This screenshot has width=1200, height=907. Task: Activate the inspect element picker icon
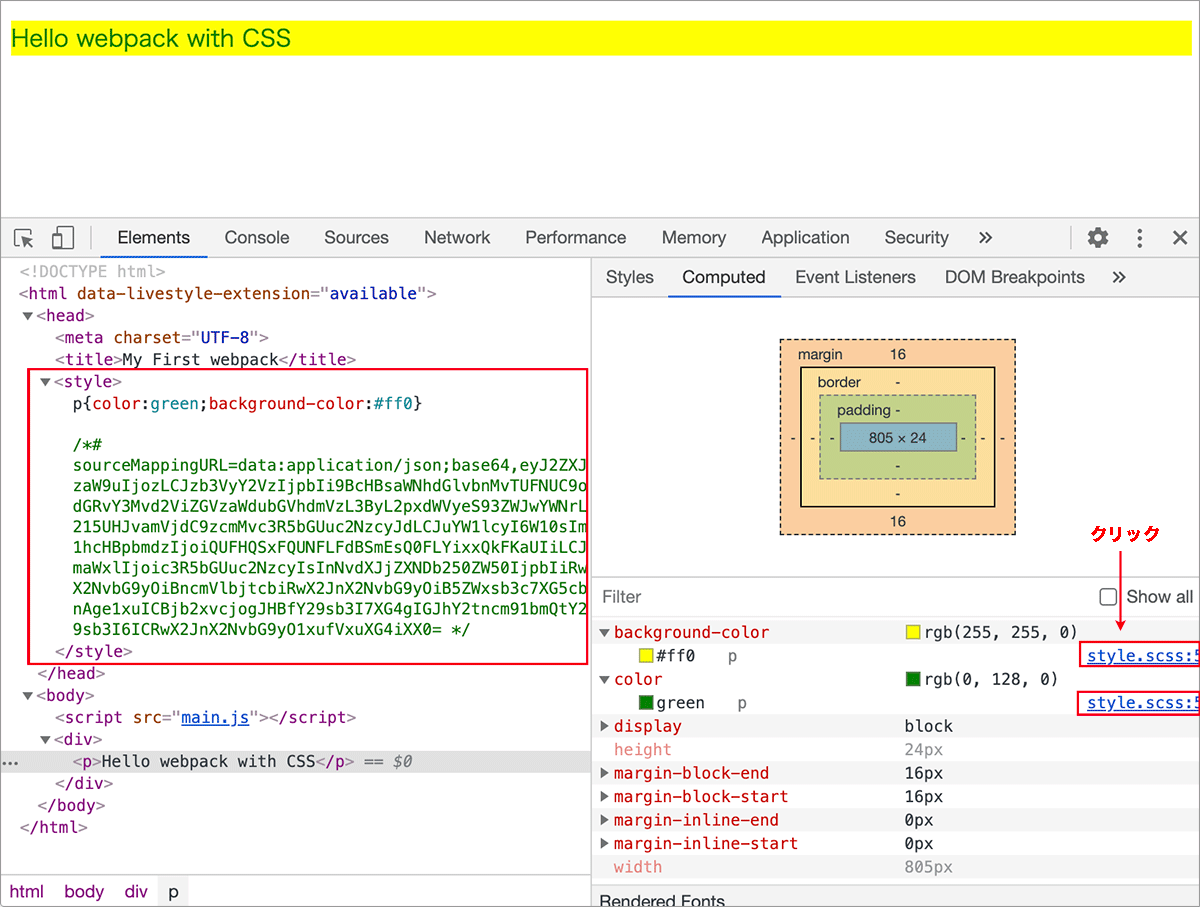coord(24,238)
